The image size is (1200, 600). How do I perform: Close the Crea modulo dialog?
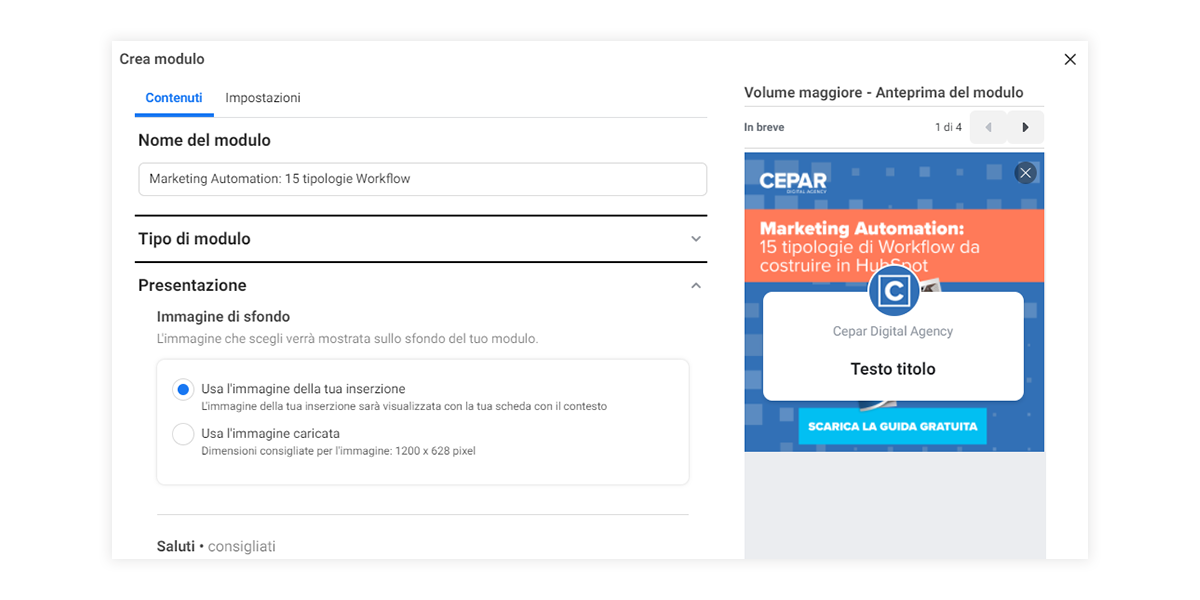1070,59
